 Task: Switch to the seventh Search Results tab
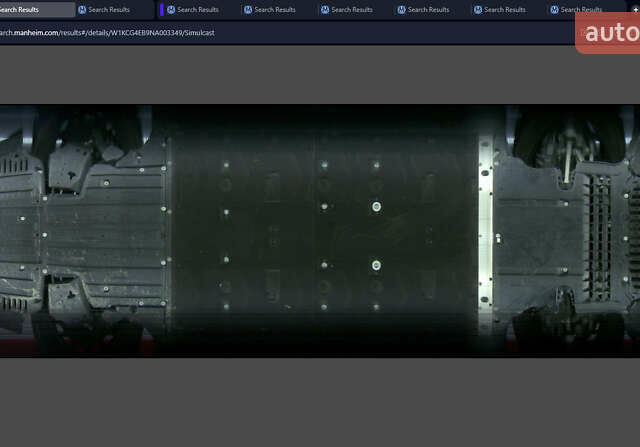click(505, 9)
